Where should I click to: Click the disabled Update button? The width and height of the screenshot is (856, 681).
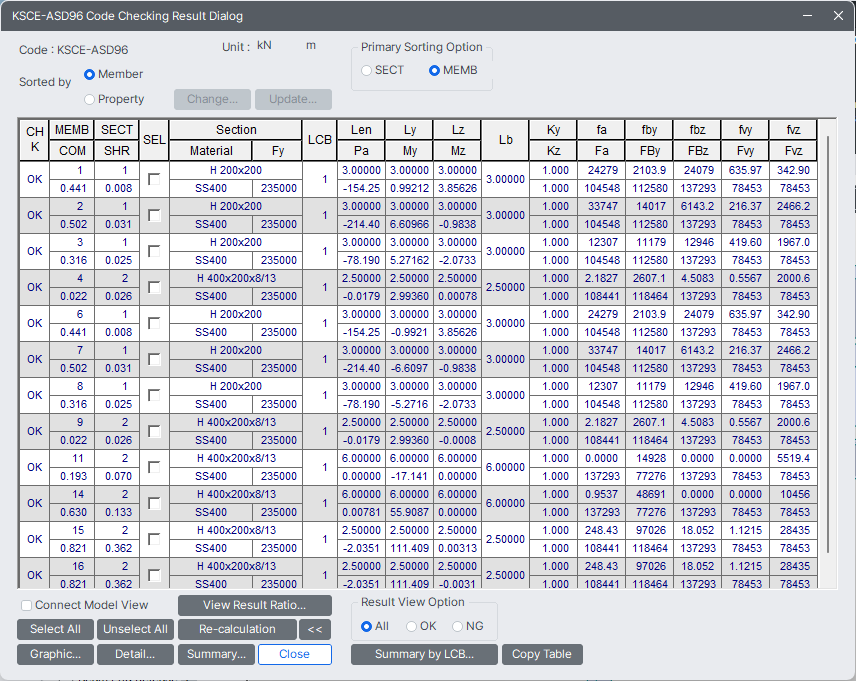point(293,99)
